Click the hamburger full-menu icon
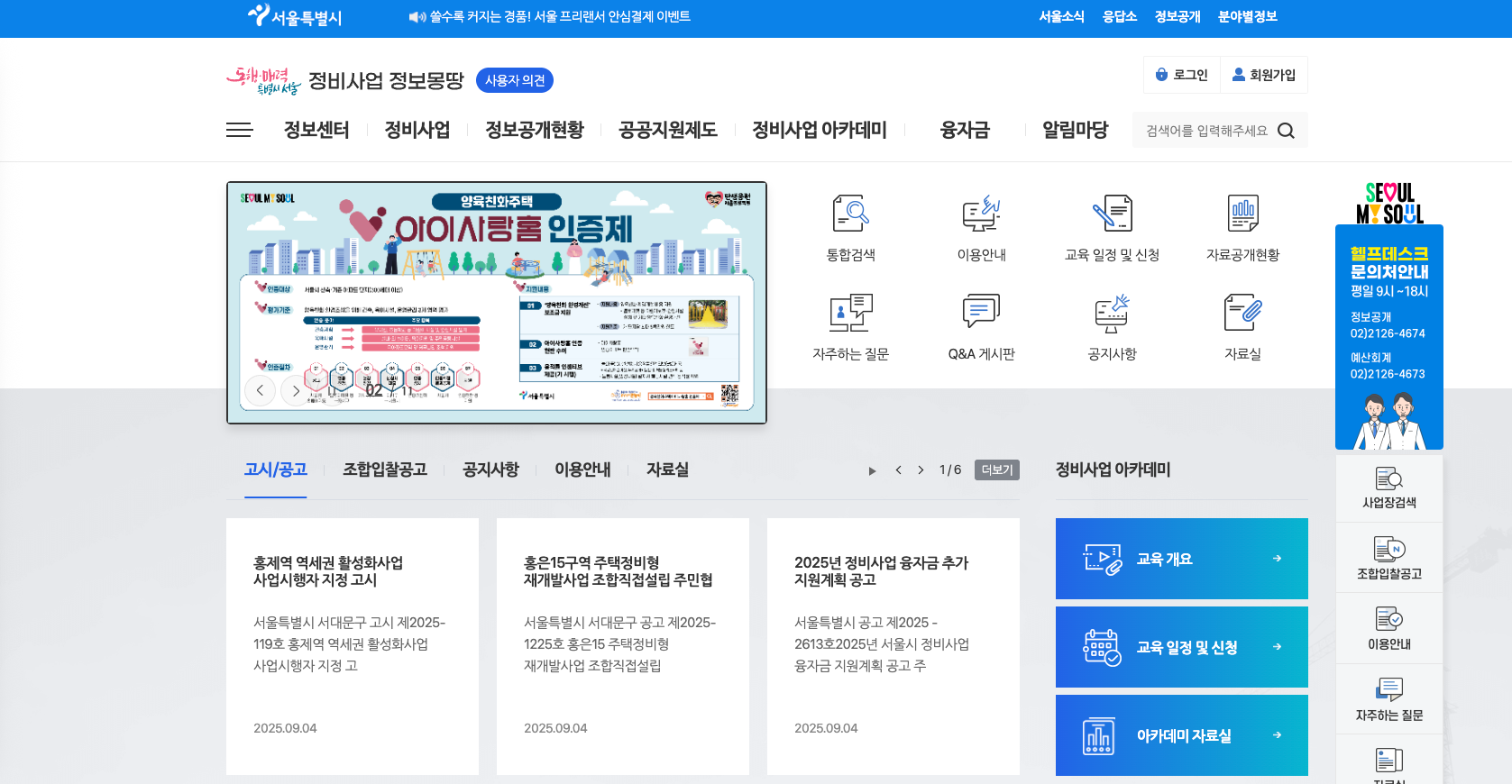Screen dimensions: 1512x784 (240, 130)
